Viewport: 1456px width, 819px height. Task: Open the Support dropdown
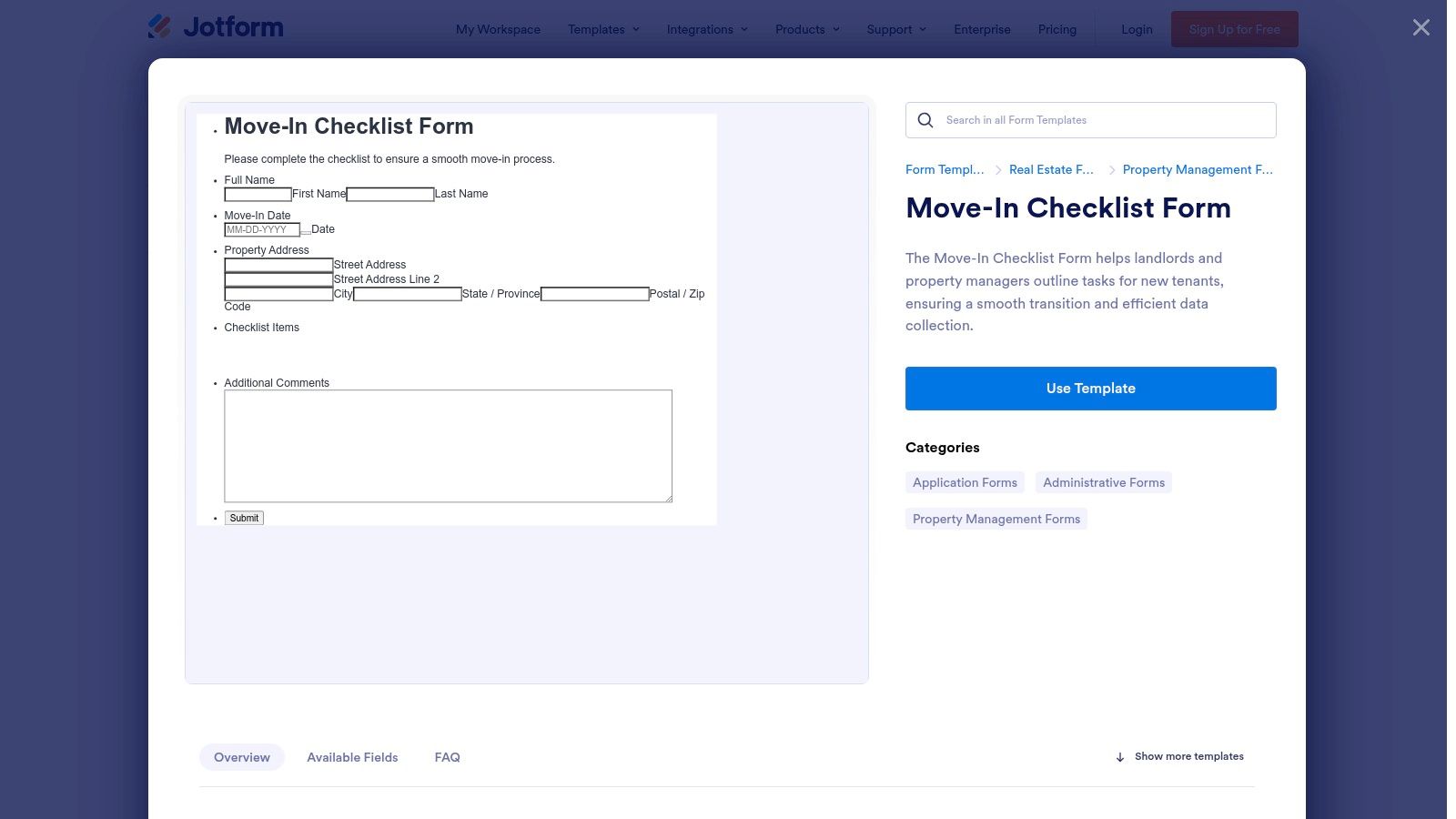pos(895,28)
